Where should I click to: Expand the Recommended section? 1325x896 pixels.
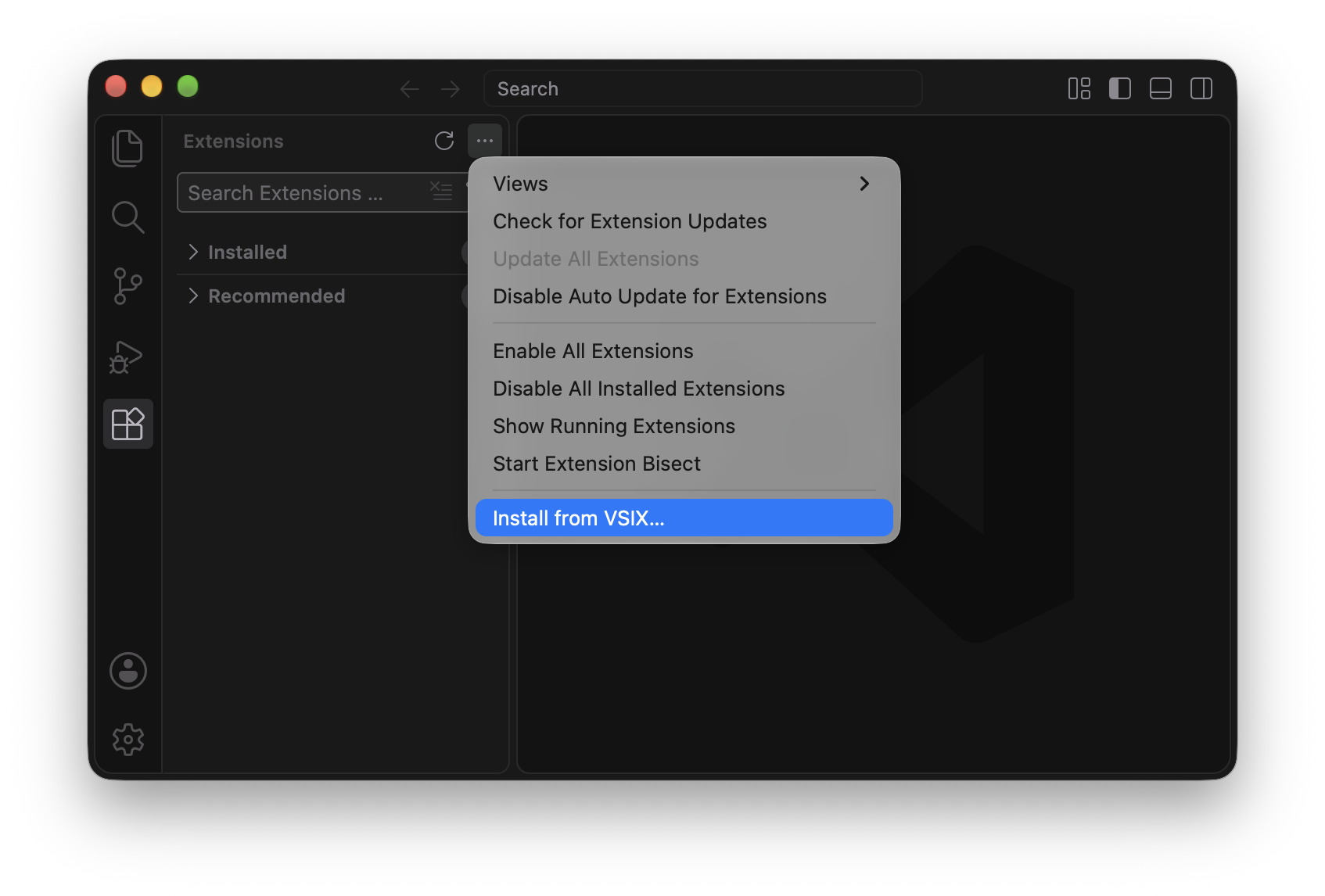click(322, 296)
